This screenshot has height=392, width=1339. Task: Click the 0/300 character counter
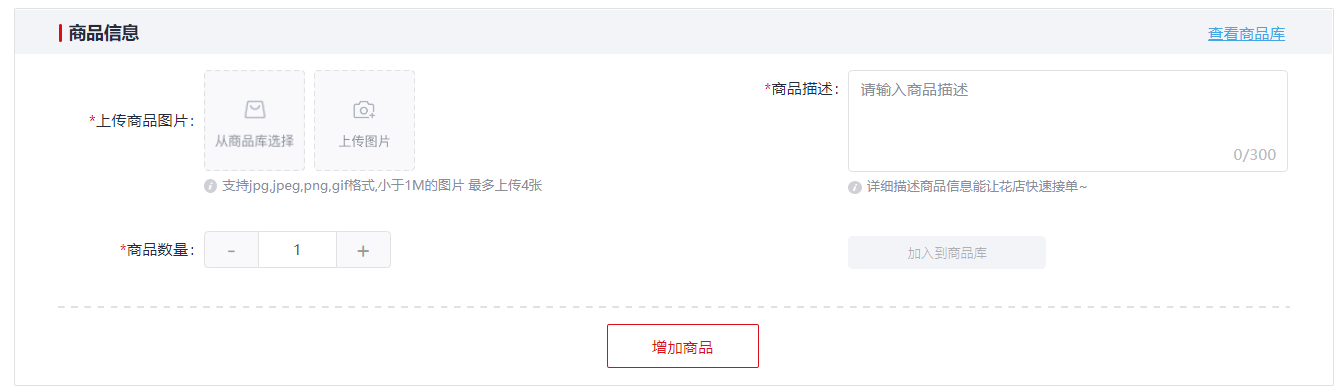pos(1255,155)
